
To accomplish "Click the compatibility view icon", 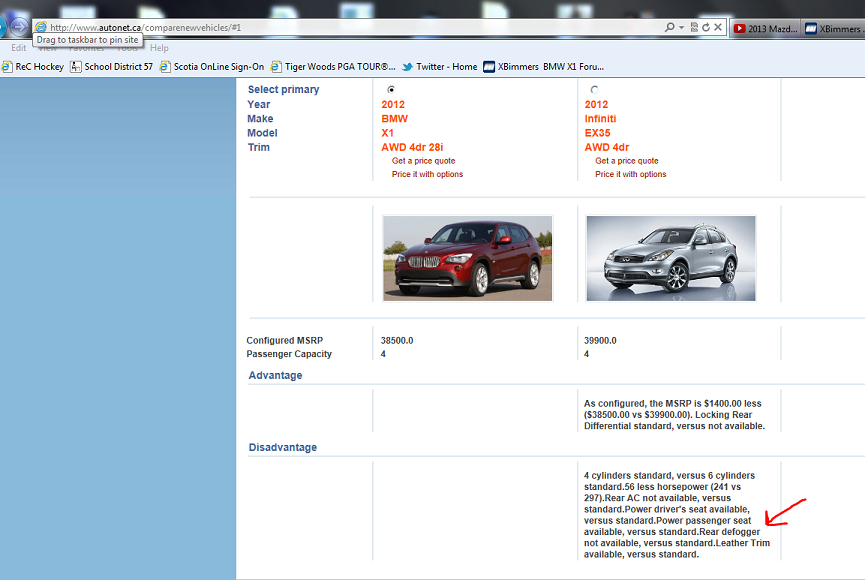I will point(694,27).
